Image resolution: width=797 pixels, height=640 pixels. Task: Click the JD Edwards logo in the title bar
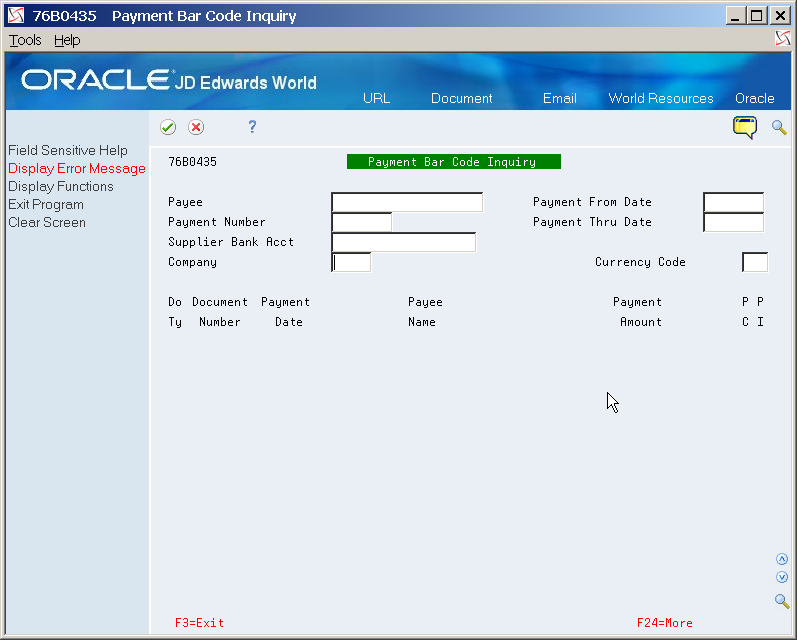point(16,15)
